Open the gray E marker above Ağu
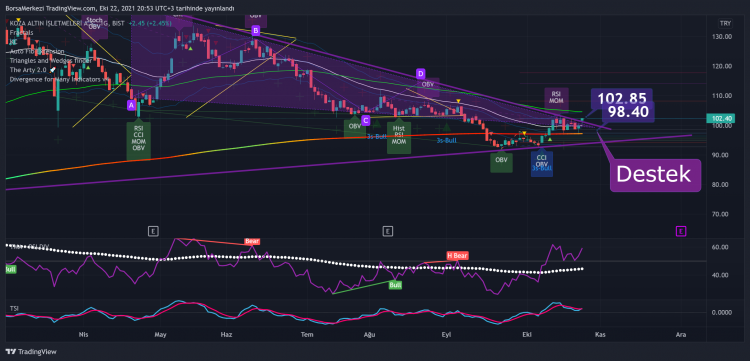 [x=387, y=231]
